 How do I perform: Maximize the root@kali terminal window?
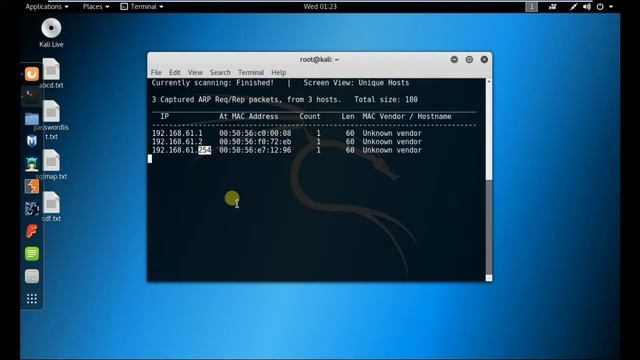point(469,60)
